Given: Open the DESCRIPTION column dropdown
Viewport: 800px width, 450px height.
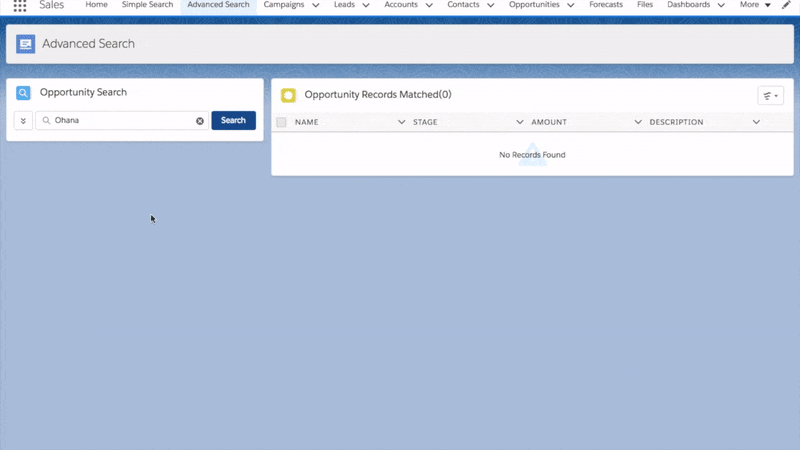Looking at the screenshot, I should (x=756, y=122).
